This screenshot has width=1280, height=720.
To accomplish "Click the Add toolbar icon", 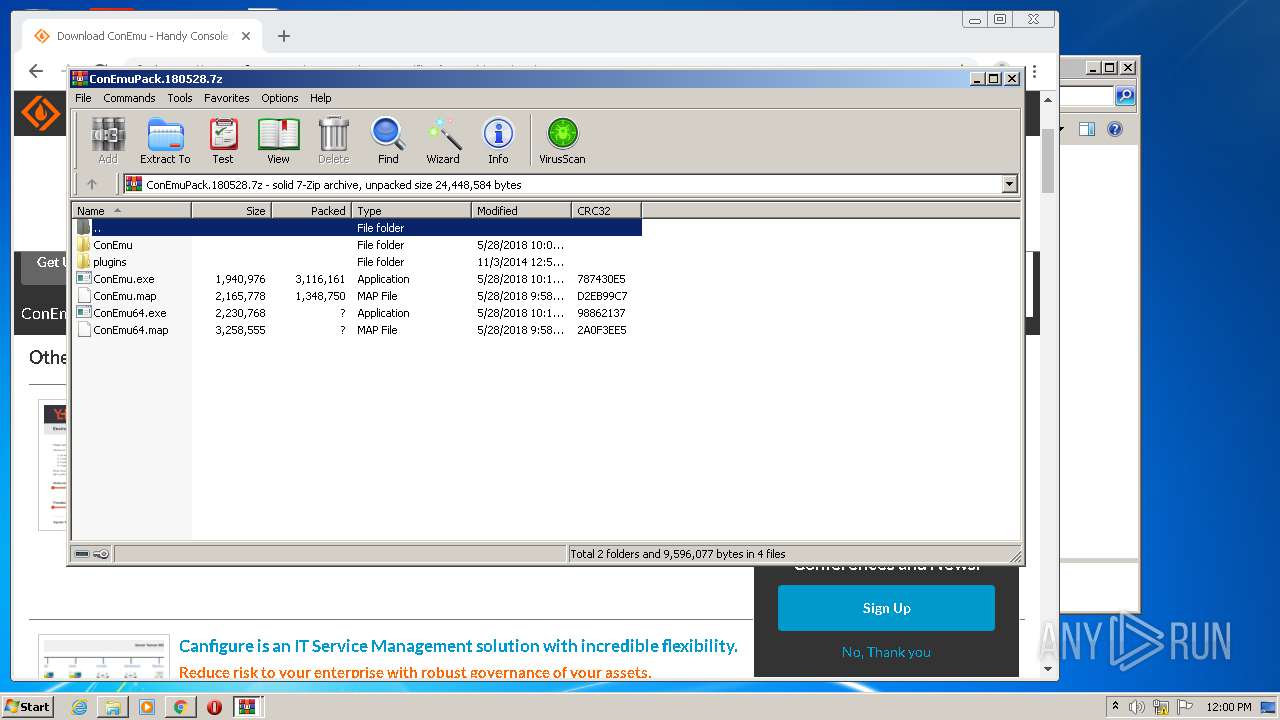I will point(108,141).
